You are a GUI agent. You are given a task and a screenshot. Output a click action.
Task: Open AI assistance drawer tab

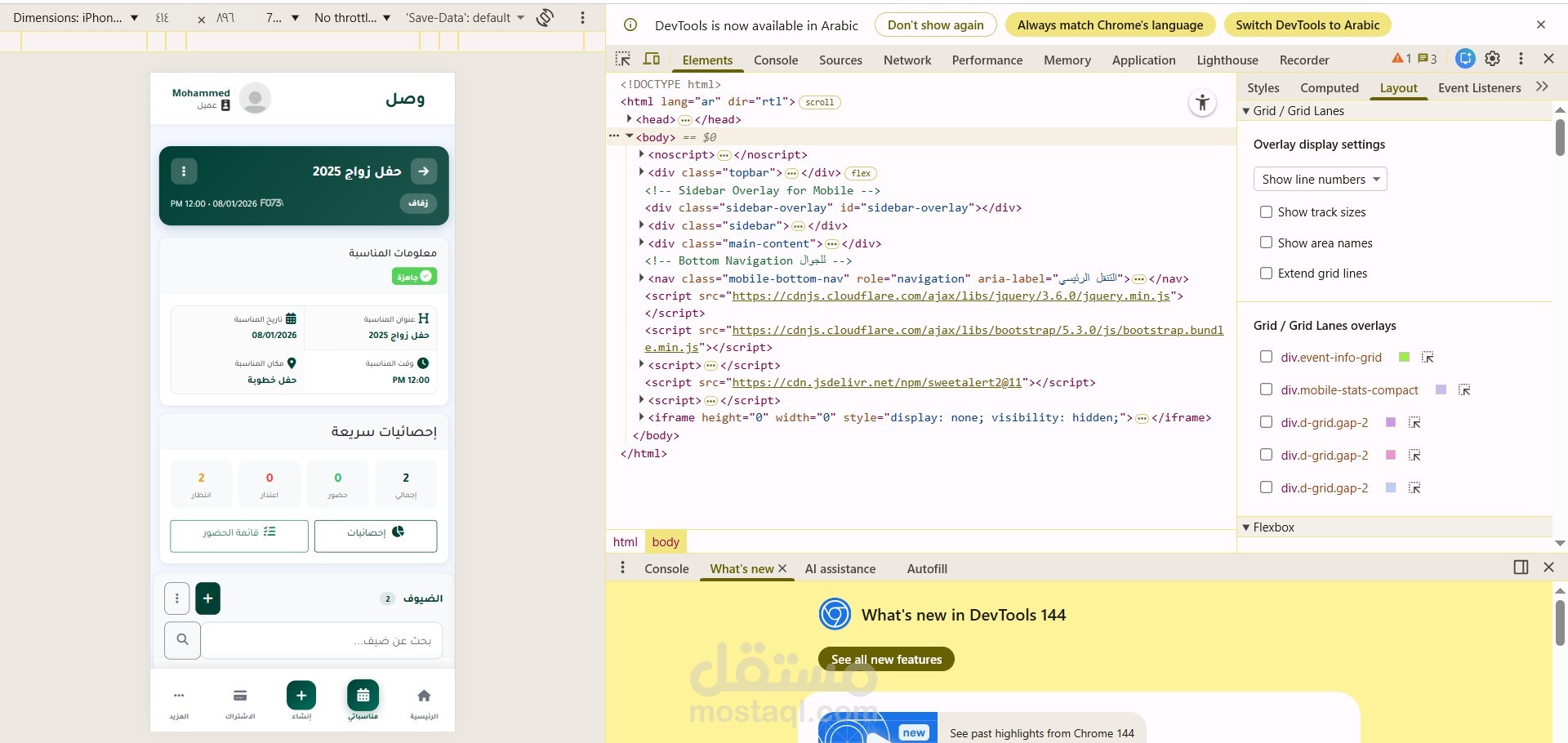coord(840,568)
